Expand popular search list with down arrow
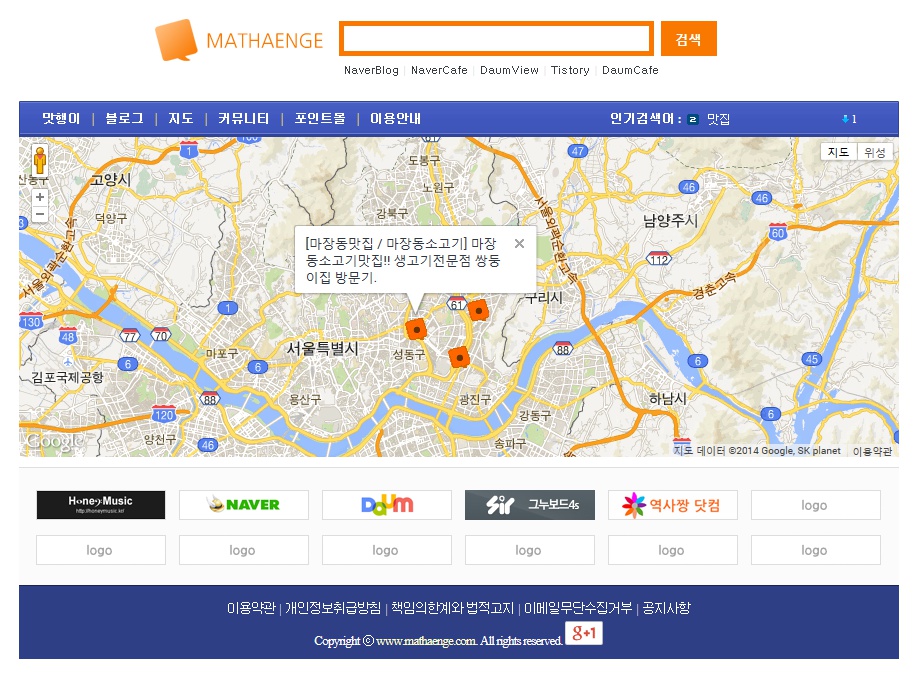This screenshot has height=696, width=919. coord(848,119)
